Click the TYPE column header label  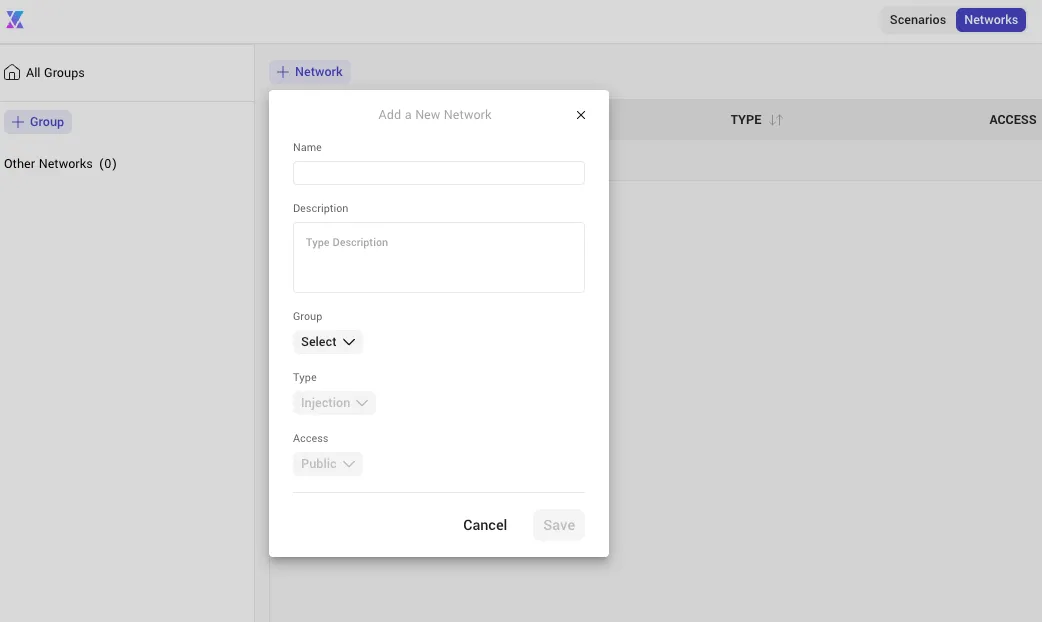pos(746,120)
